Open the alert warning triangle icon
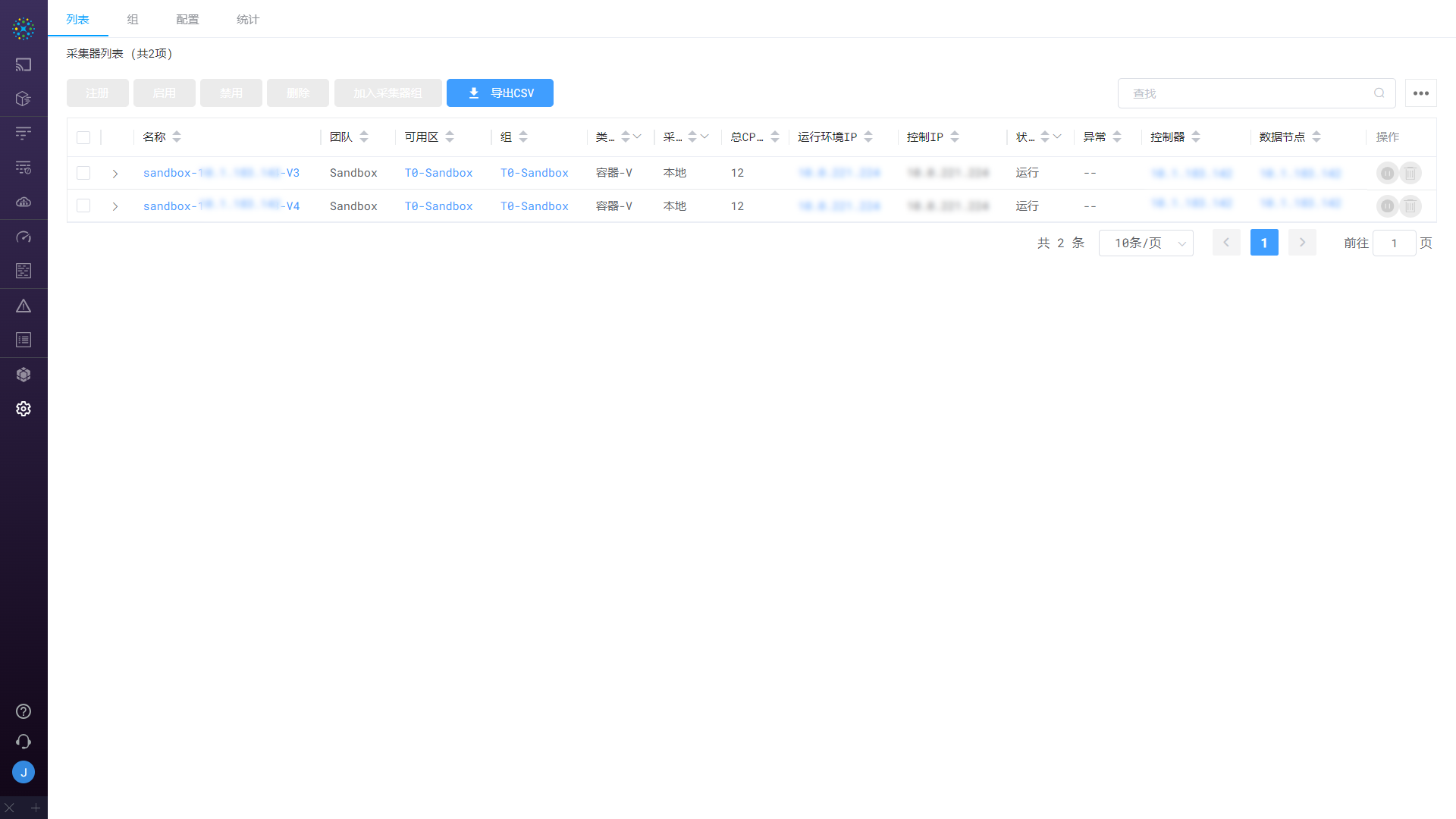The height and width of the screenshot is (819, 1456). [24, 306]
